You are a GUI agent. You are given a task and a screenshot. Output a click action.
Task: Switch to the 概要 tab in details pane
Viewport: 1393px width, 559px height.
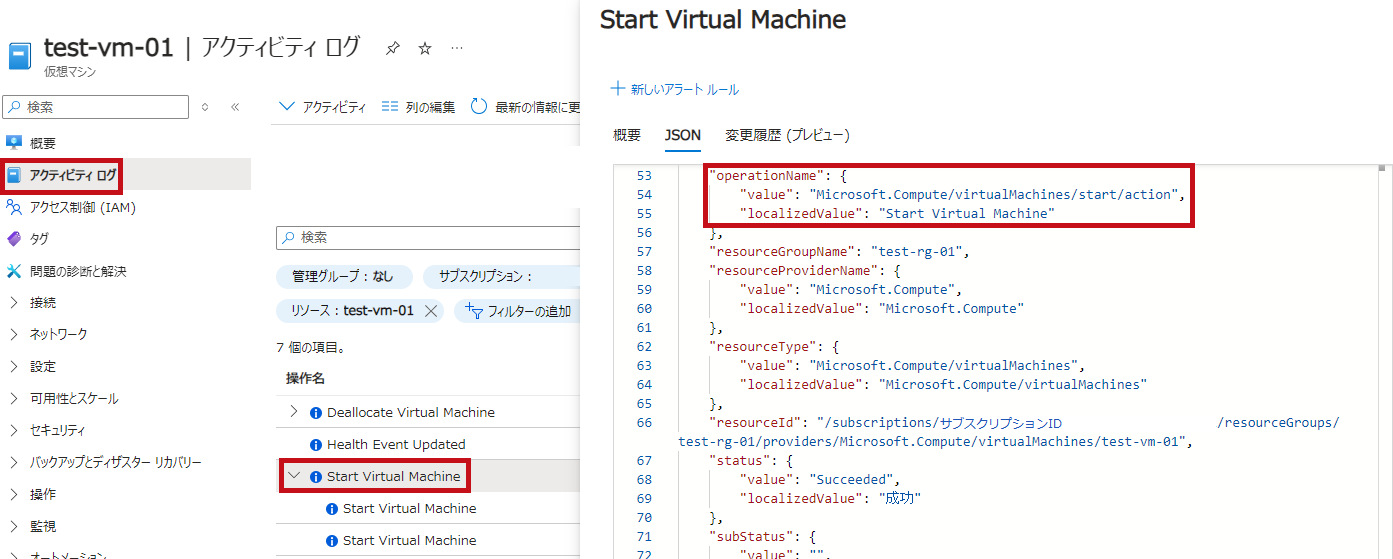click(x=627, y=135)
